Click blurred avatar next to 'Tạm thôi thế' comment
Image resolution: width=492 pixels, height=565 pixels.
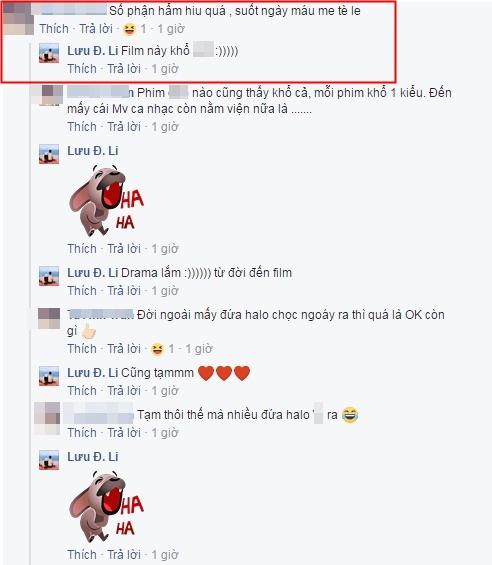coord(47,418)
